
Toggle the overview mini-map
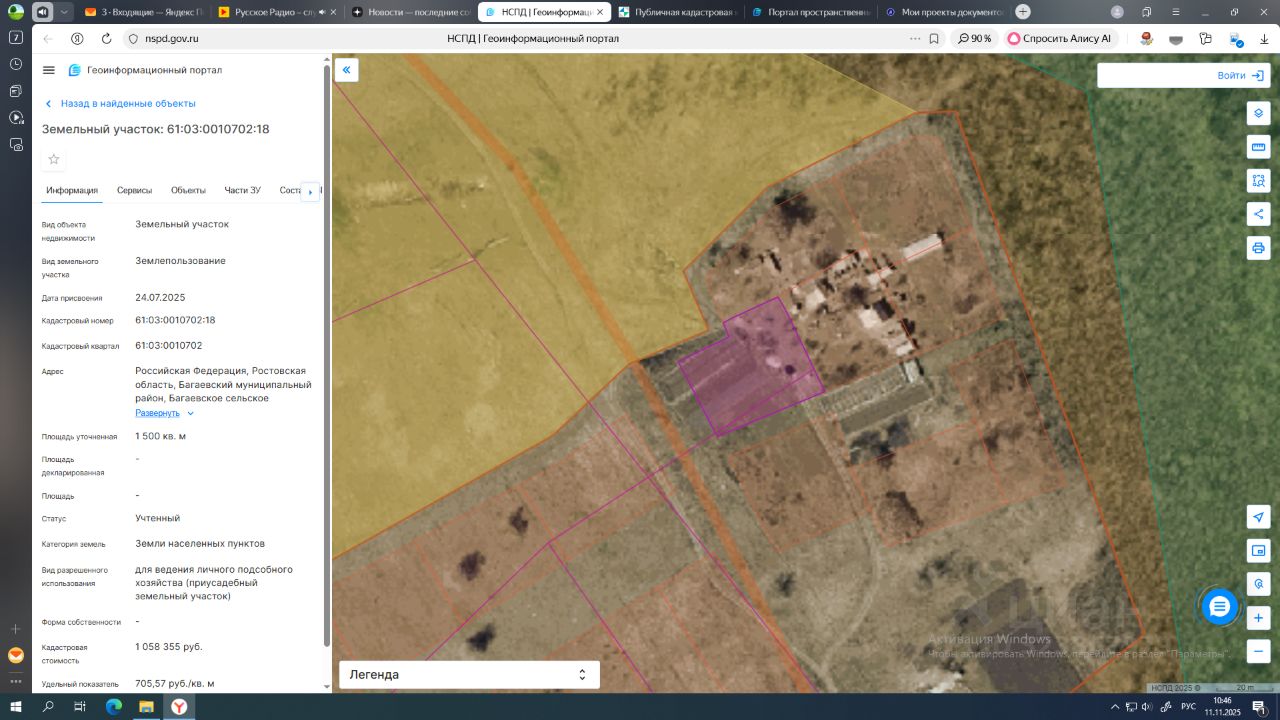click(1258, 550)
